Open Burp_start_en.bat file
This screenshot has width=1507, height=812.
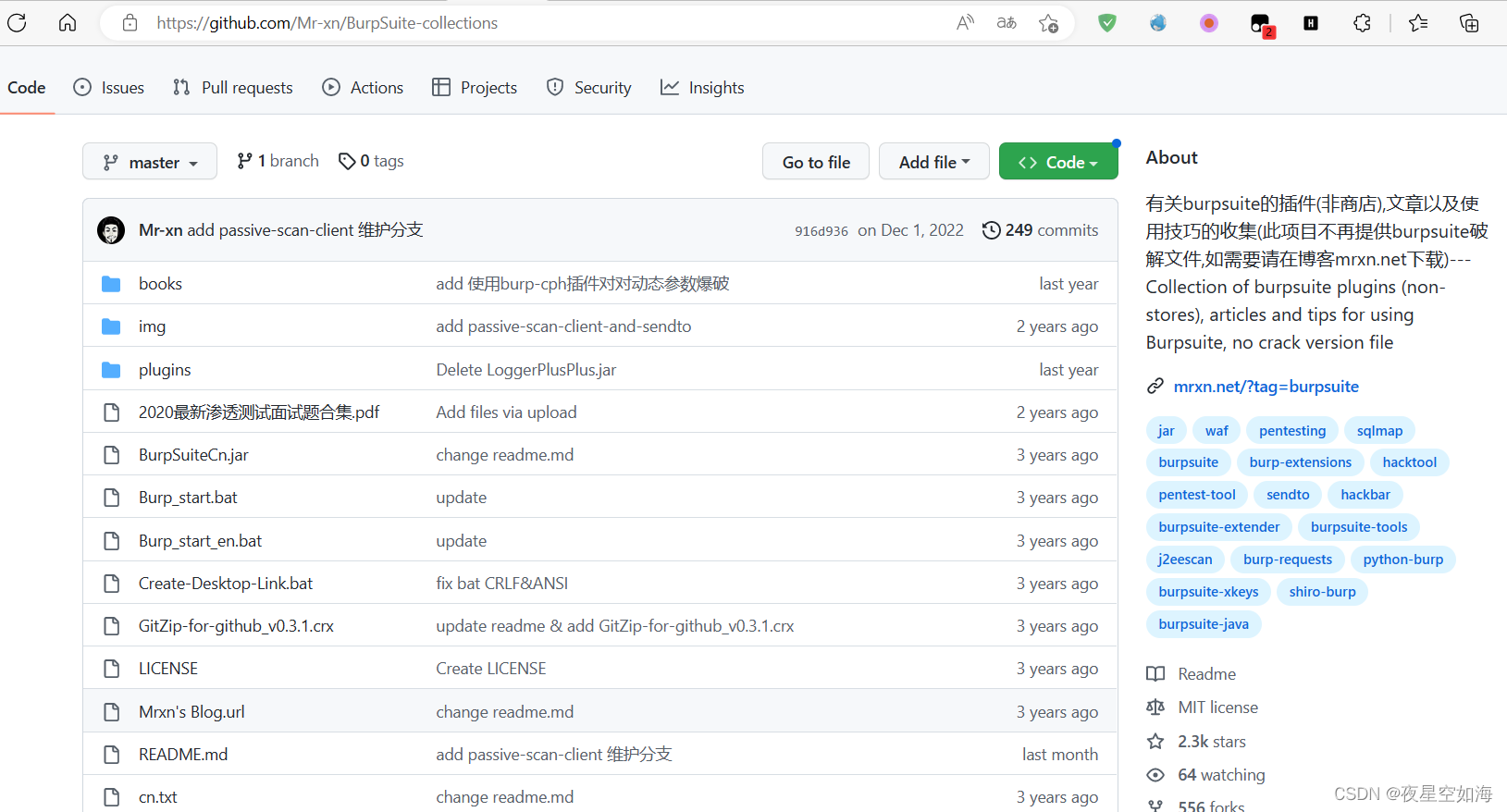[200, 541]
